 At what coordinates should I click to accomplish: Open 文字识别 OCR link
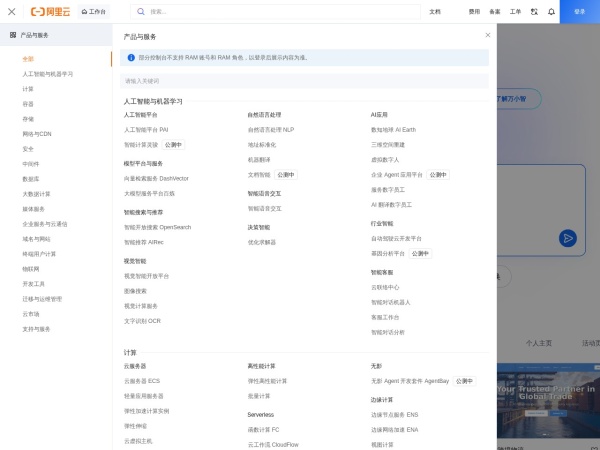pyautogui.click(x=142, y=321)
